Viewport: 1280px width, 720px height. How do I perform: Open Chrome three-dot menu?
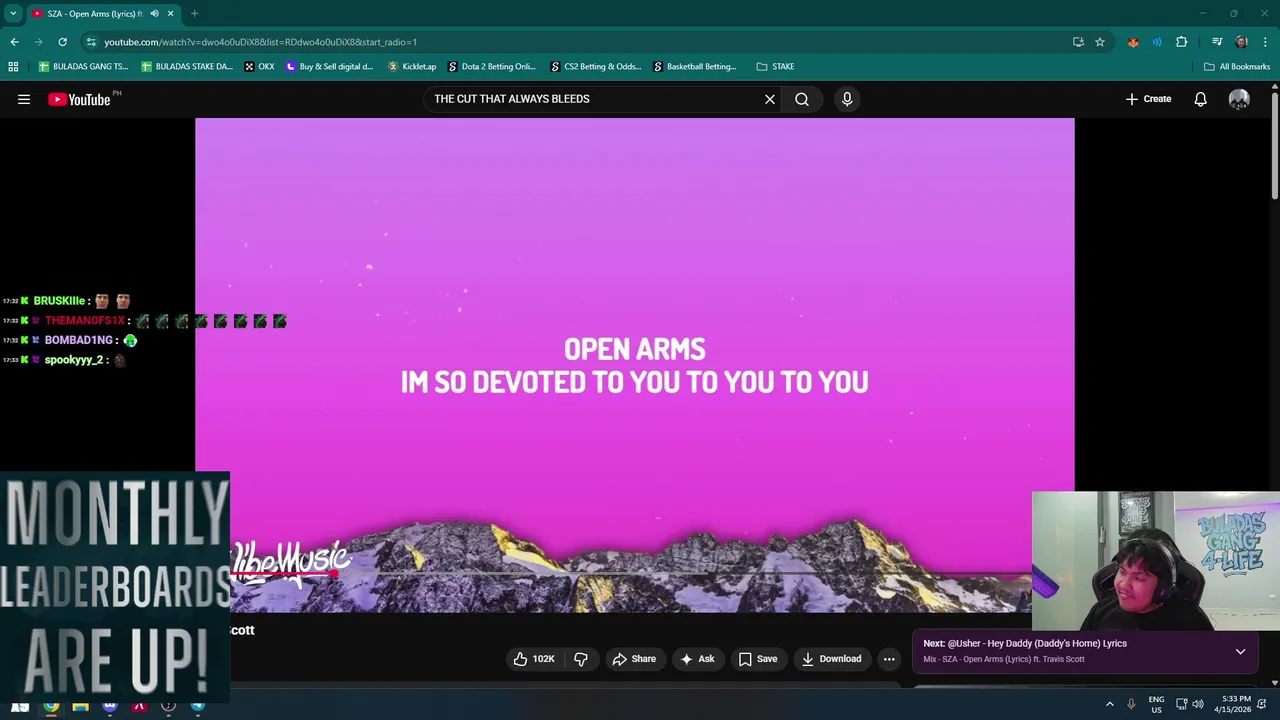pos(1266,42)
